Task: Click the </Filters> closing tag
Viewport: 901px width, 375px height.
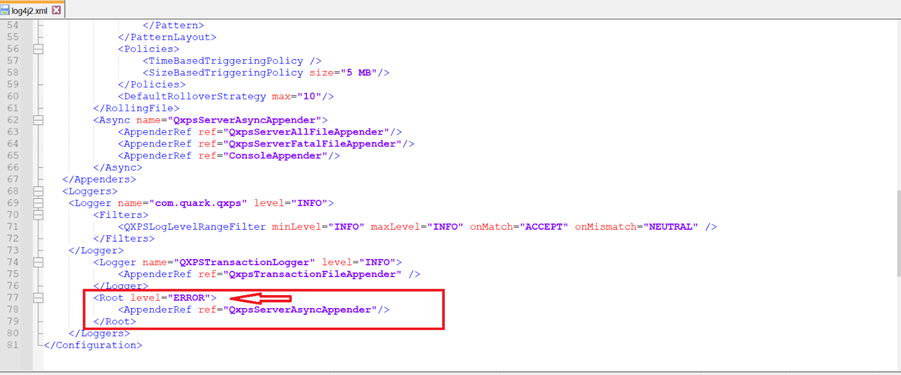Action: [x=124, y=238]
